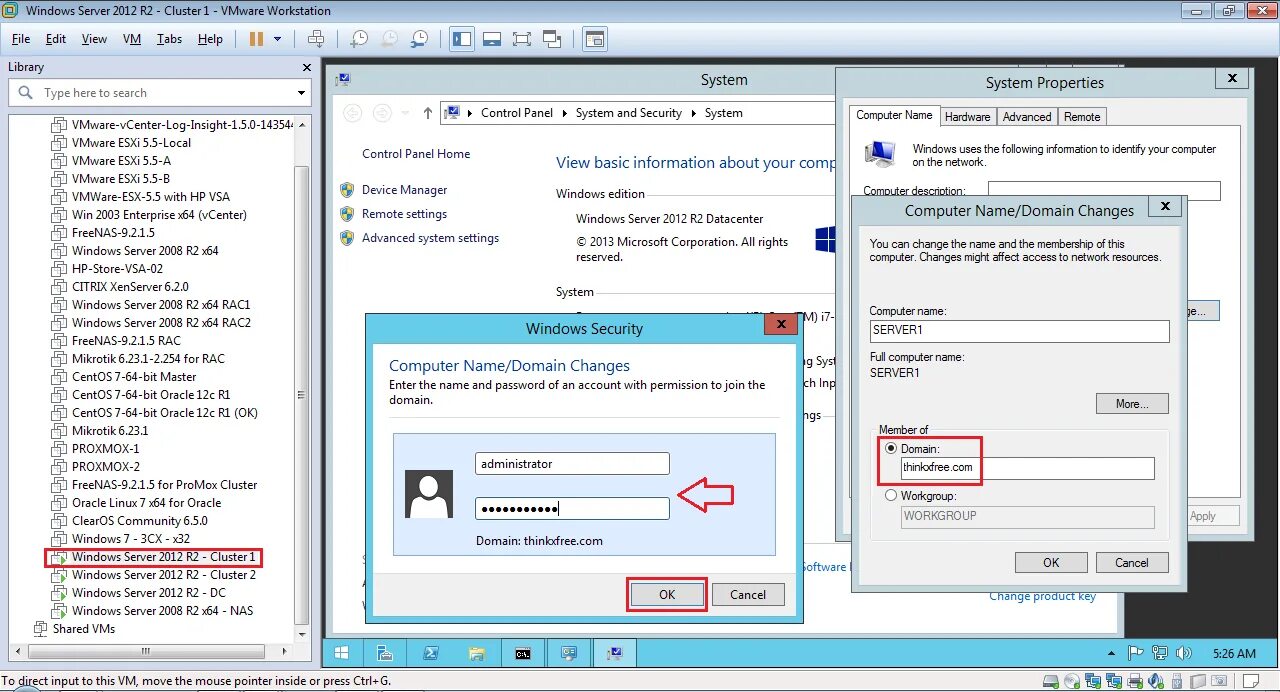Open the Help menu
Viewport: 1280px width, 692px height.
[210, 39]
